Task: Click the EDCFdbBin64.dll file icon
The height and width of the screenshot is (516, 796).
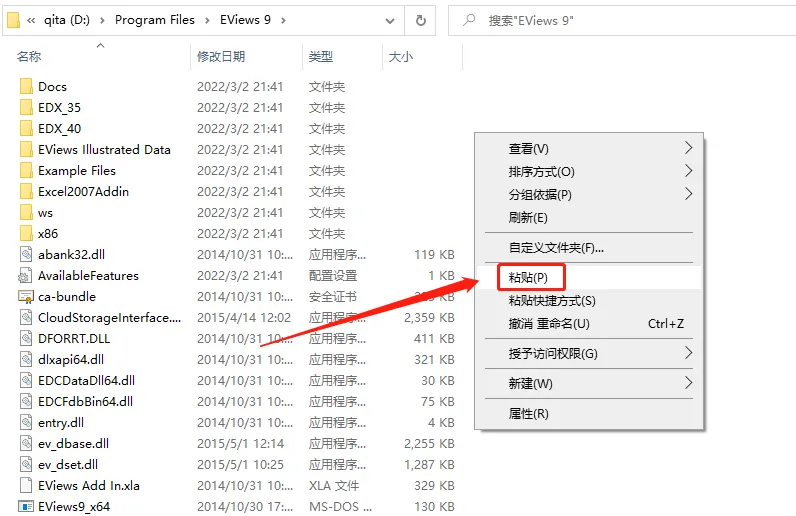Action: [x=26, y=401]
